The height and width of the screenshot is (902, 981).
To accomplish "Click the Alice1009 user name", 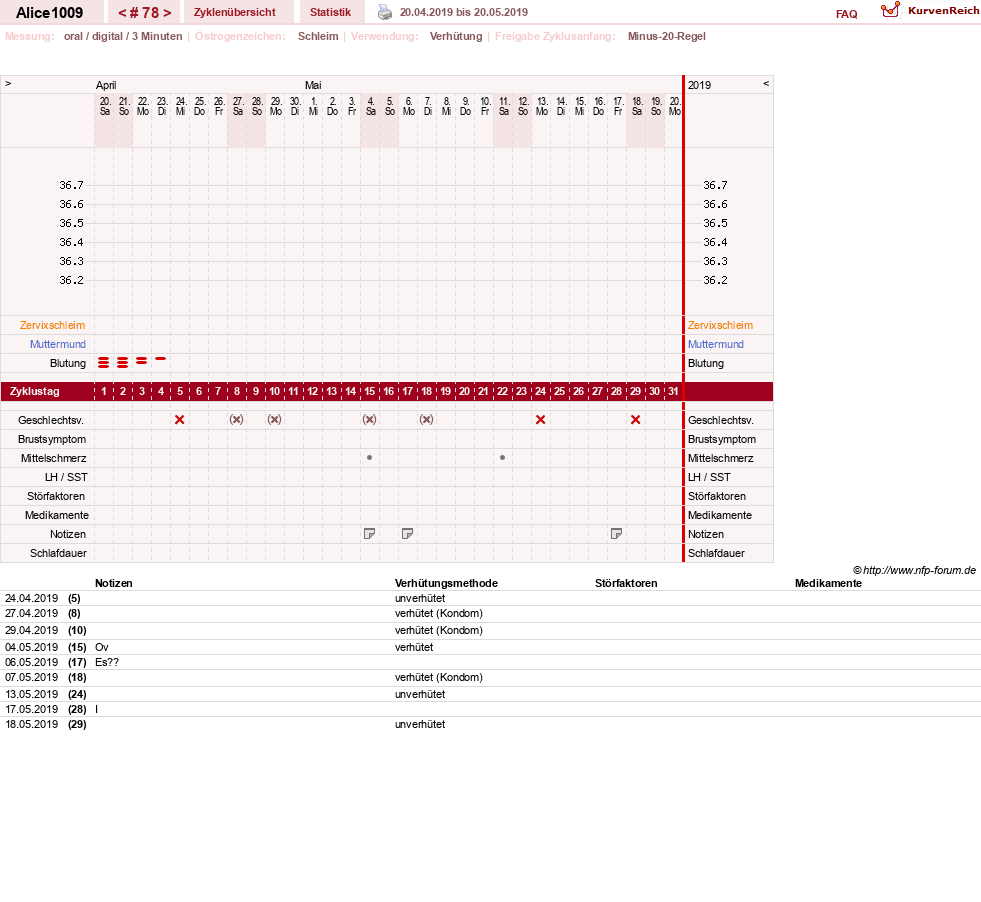I will click(49, 13).
